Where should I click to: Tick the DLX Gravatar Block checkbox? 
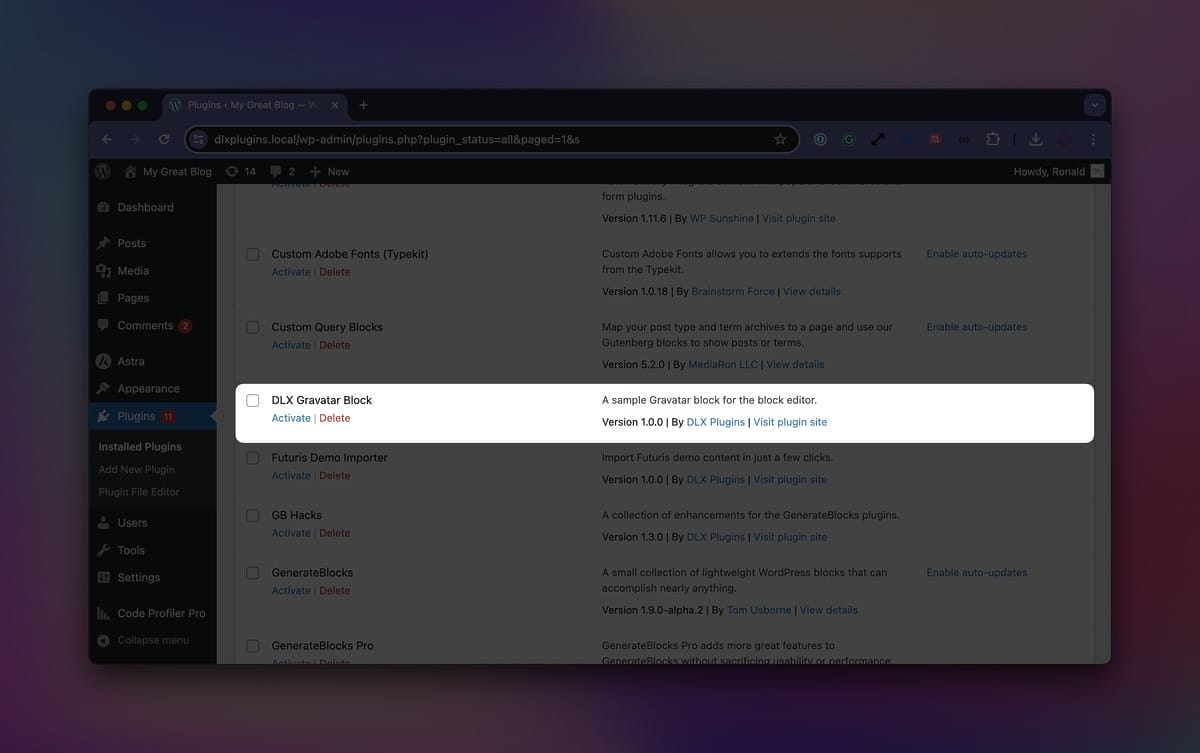click(x=253, y=400)
